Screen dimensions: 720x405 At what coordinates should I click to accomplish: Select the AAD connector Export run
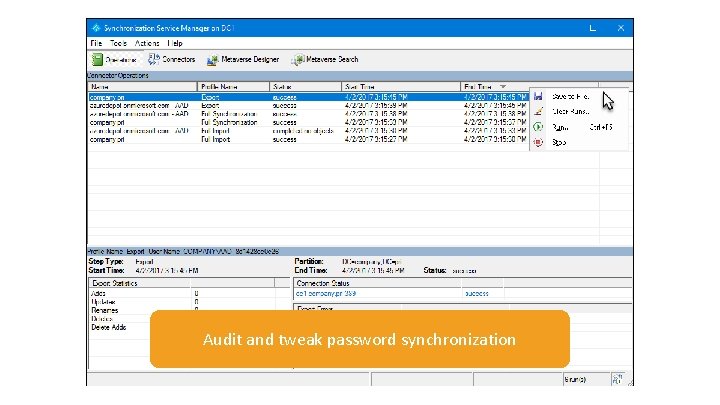click(309, 106)
